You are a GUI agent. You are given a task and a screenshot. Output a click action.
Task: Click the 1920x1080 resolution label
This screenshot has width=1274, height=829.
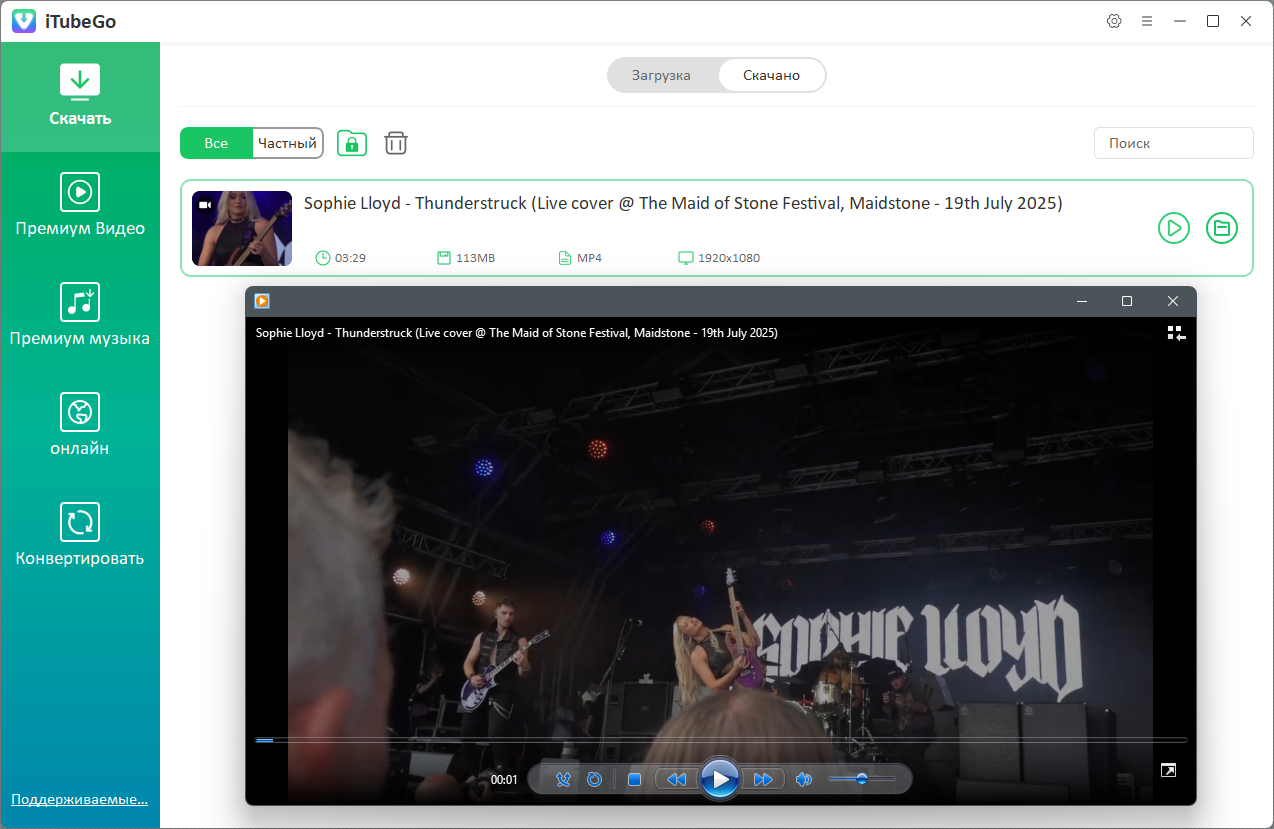[729, 258]
